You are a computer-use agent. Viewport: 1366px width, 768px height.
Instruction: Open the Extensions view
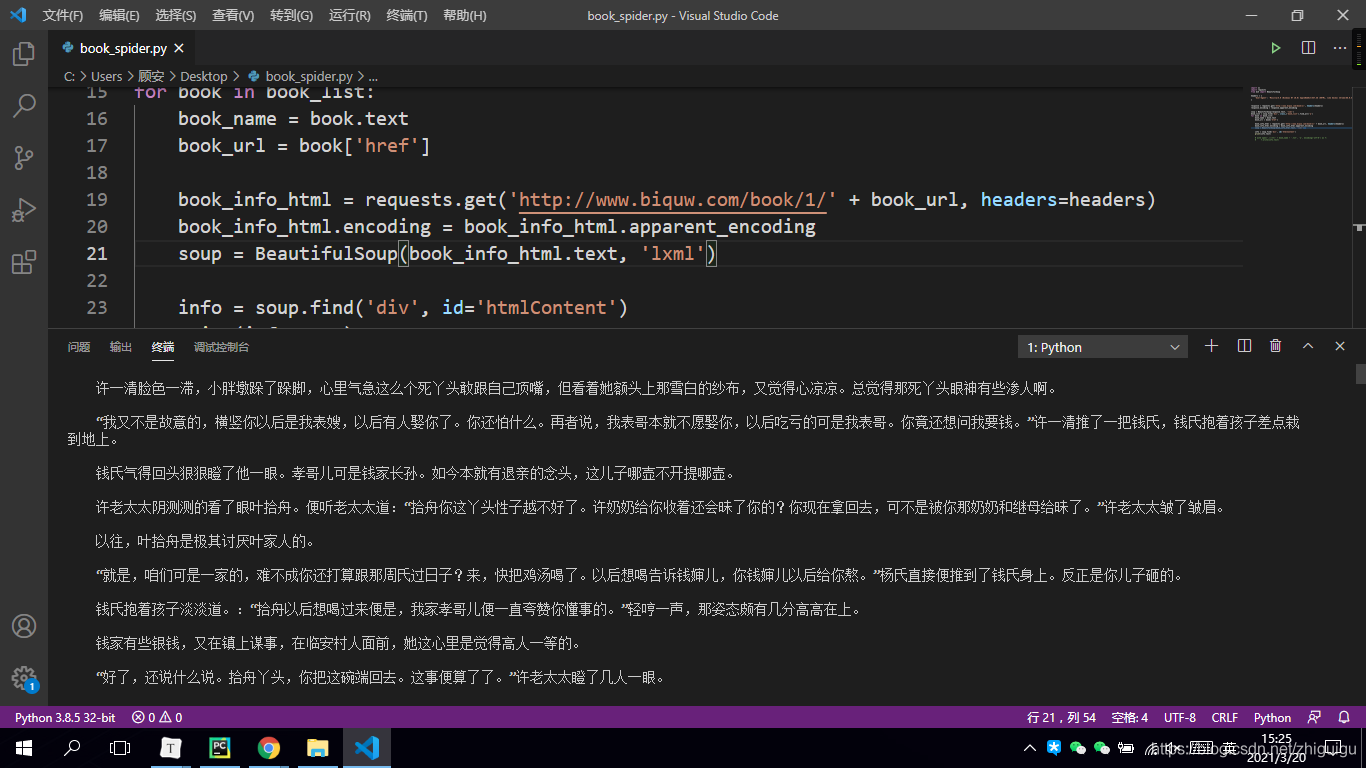24,263
